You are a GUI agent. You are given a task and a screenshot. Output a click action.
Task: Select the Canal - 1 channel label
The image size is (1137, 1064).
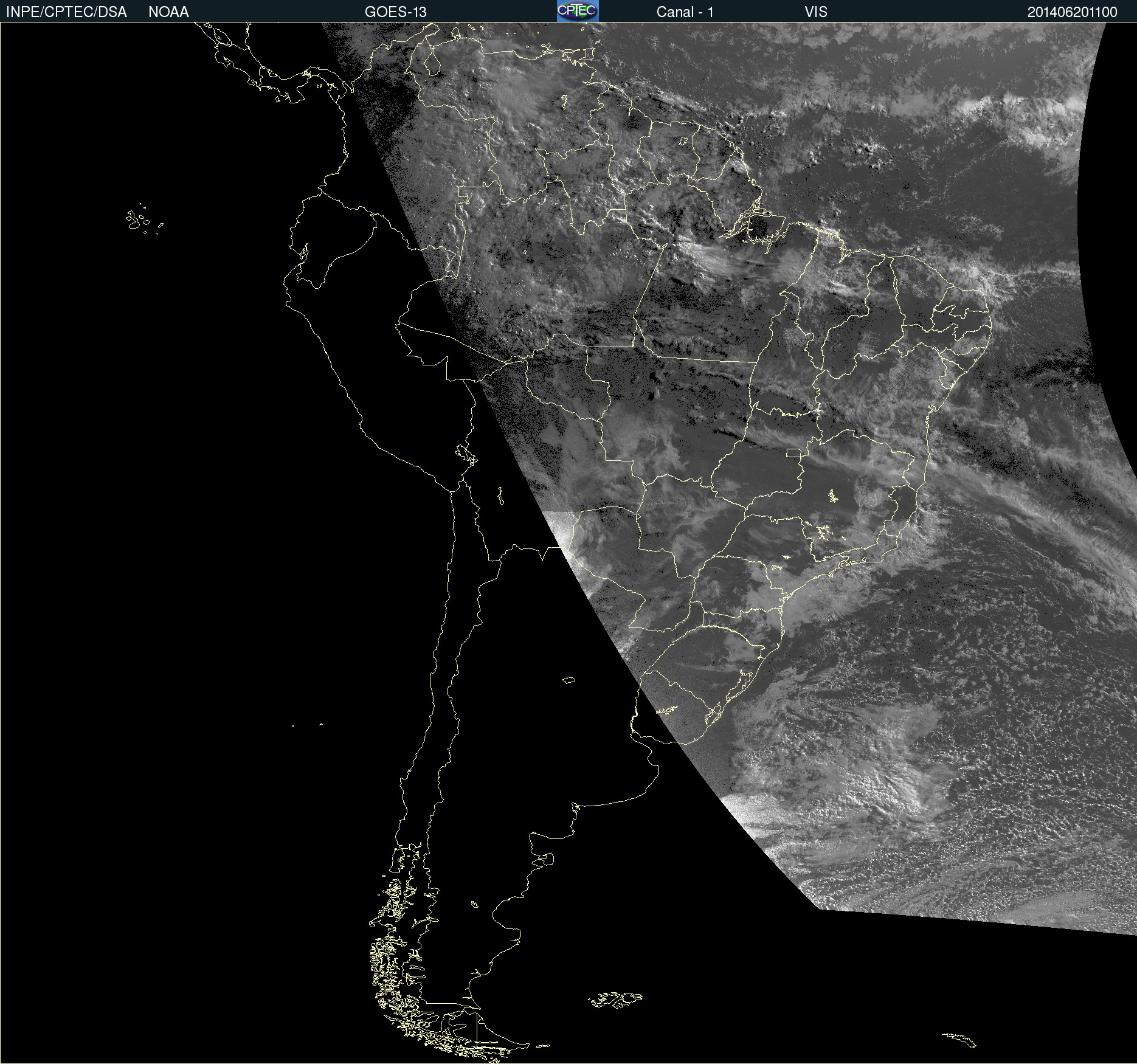pos(685,12)
